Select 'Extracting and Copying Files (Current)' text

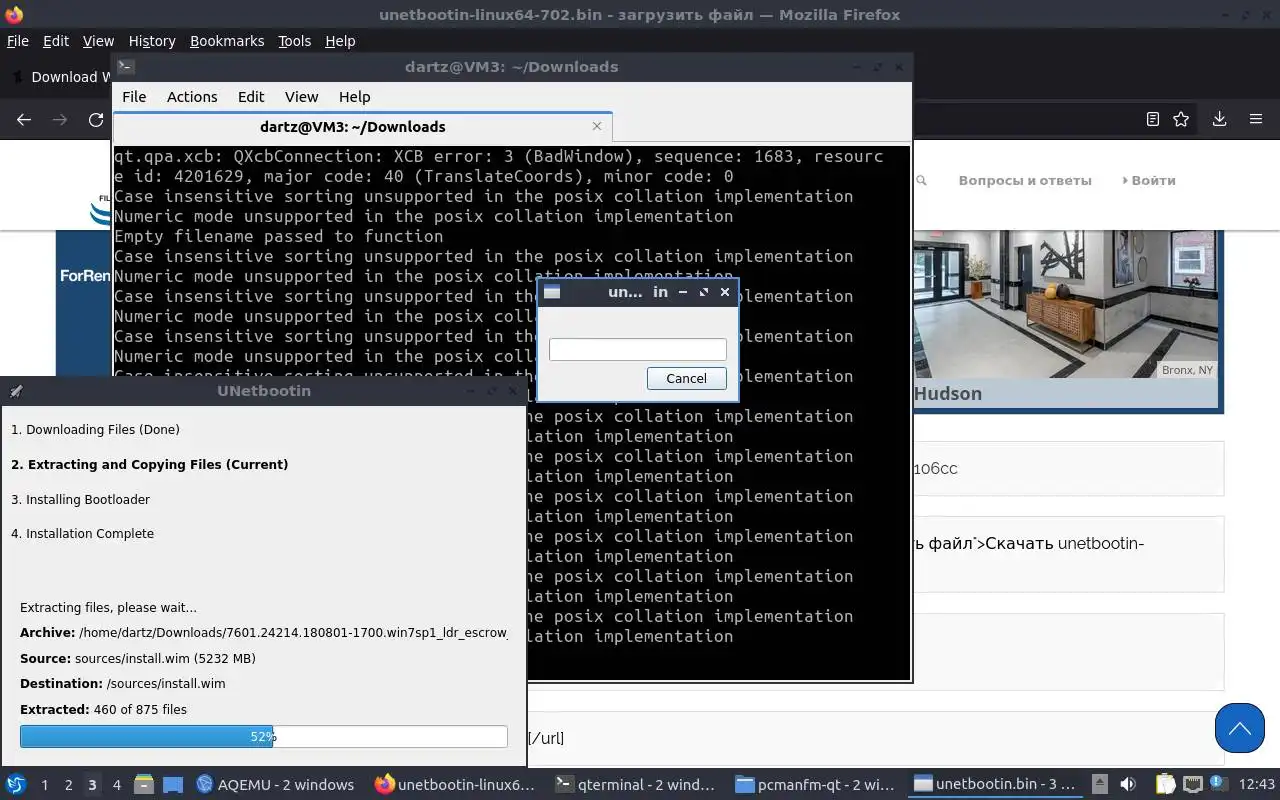tap(150, 464)
